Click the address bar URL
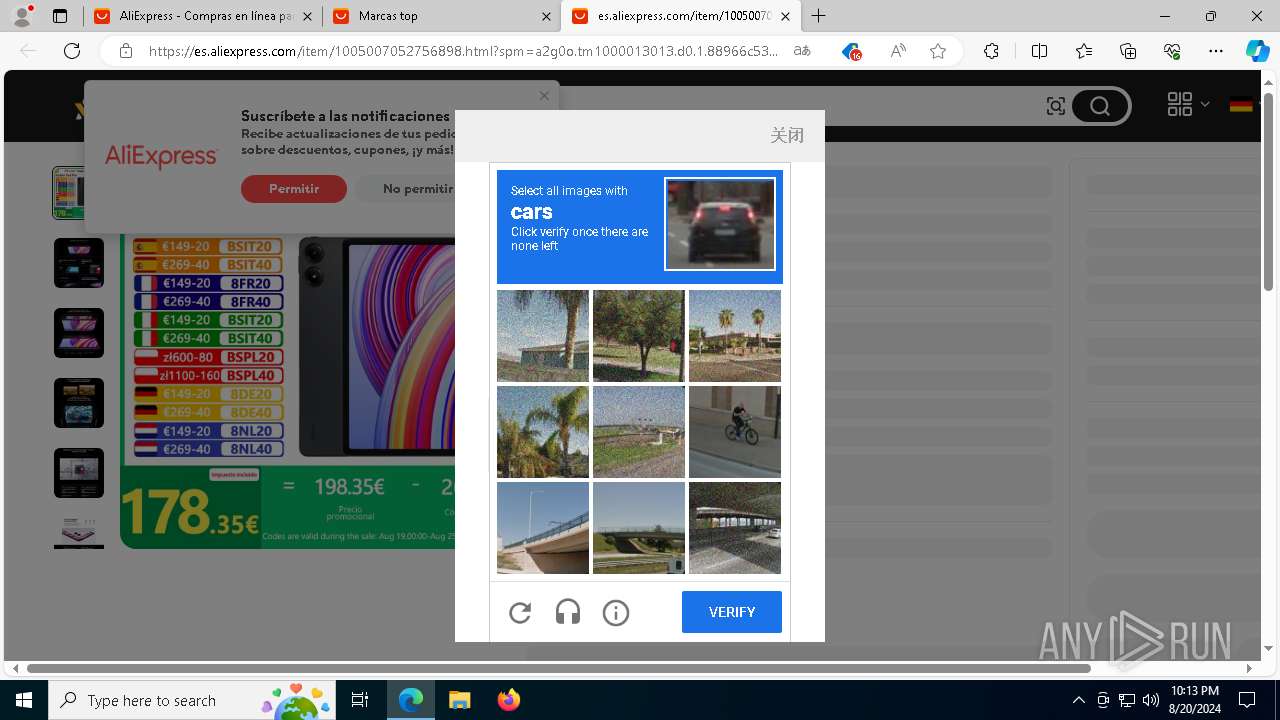Screen dimensions: 1280x720 click(463, 51)
